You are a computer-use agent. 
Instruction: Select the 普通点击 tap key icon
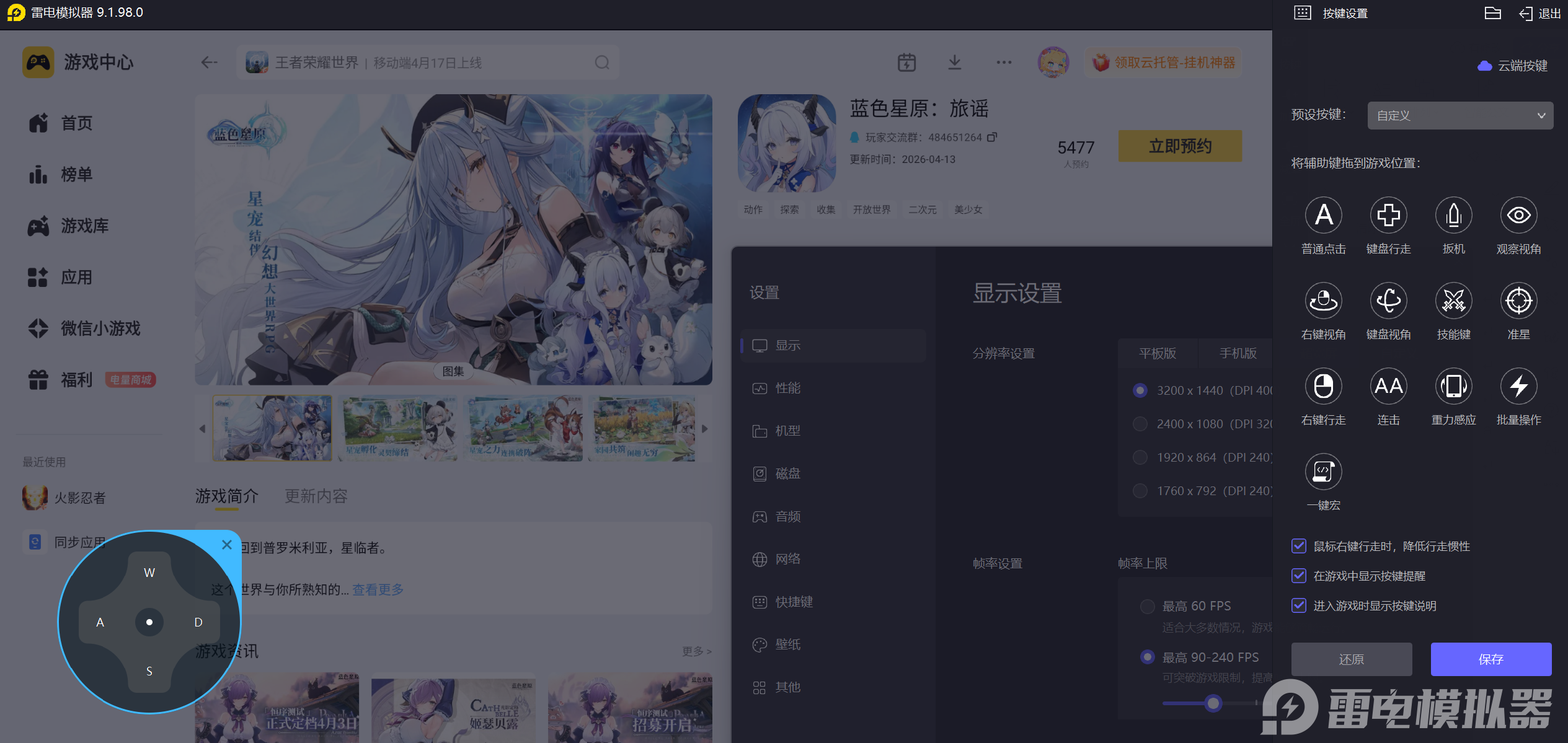tap(1323, 216)
